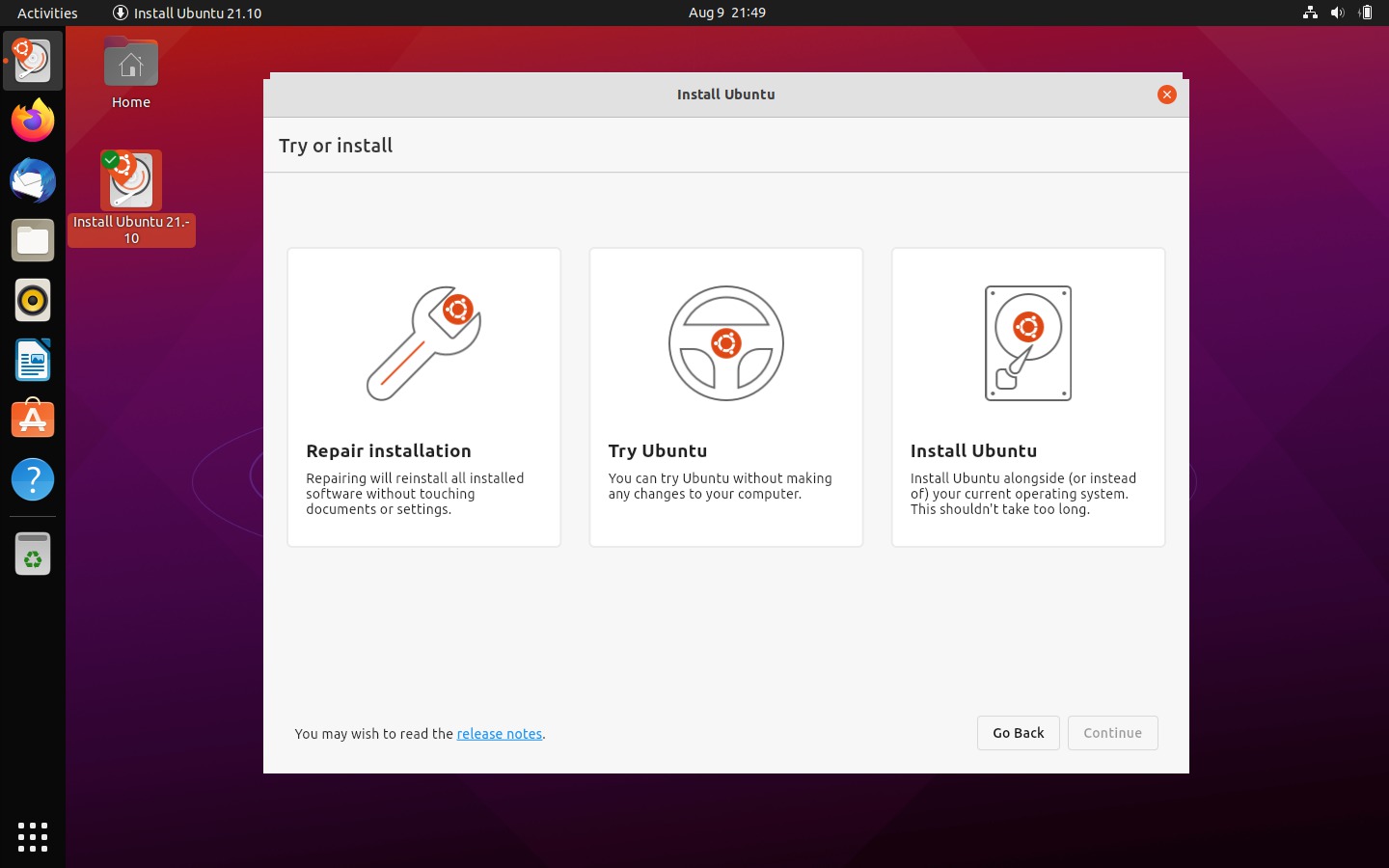Open Ubuntu Software store icon

(x=33, y=420)
